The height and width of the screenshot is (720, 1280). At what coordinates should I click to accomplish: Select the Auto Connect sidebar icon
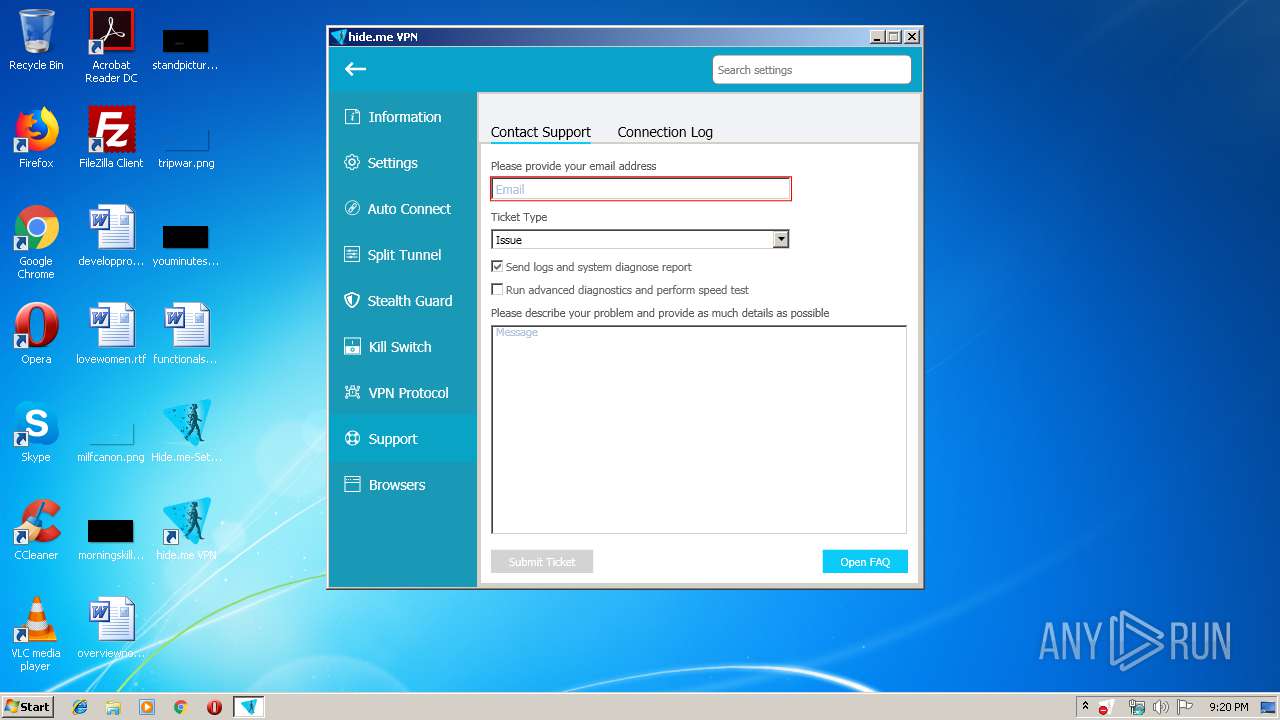352,209
